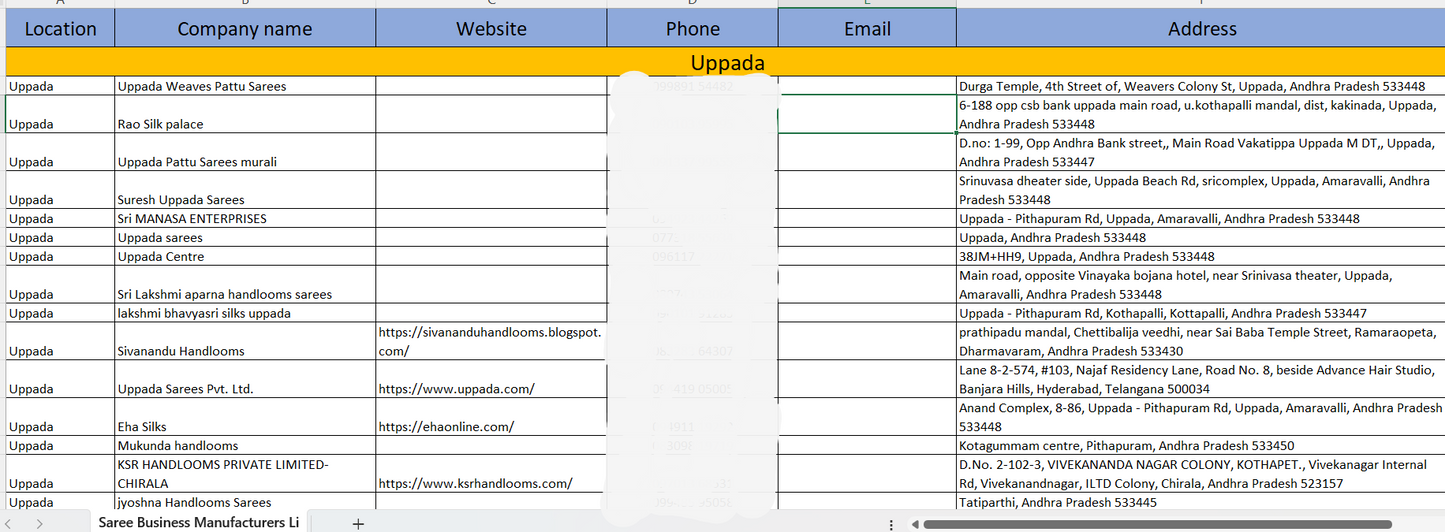Viewport: 1445px width, 532px height.
Task: Select the Mukunda handlooms cell
Action: (x=245, y=446)
